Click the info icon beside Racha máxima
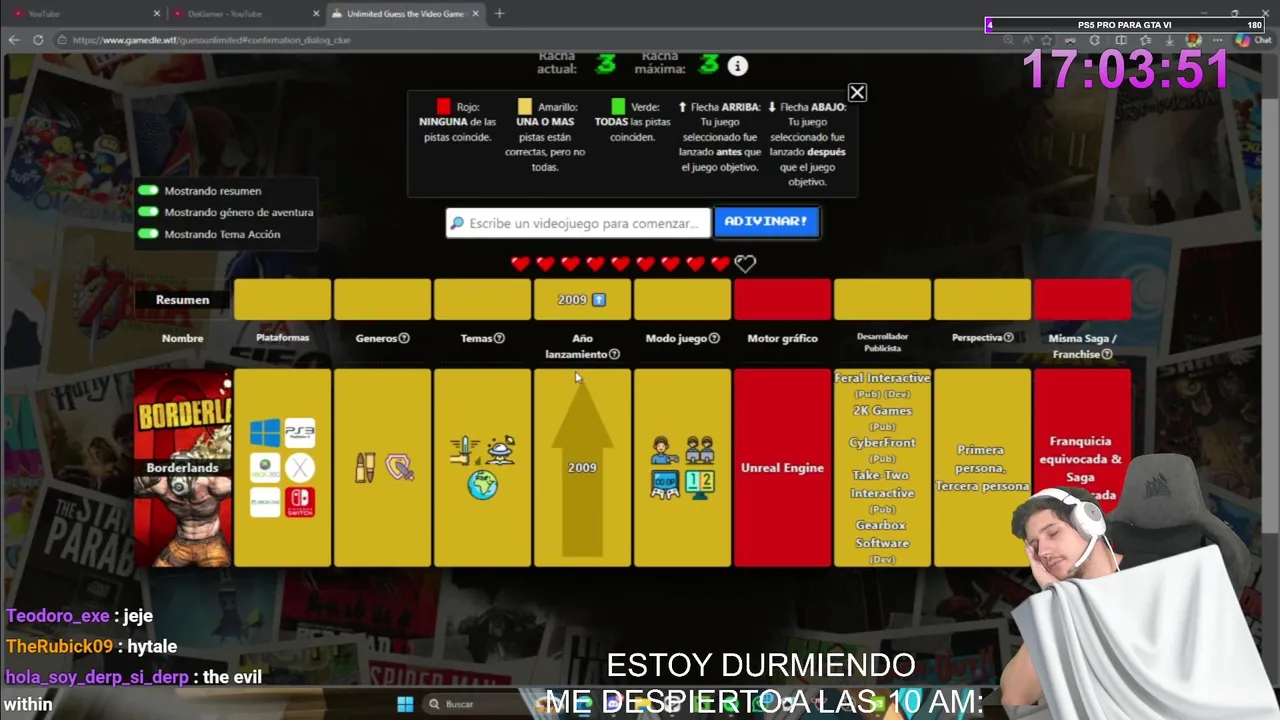This screenshot has height=720, width=1280. (738, 66)
